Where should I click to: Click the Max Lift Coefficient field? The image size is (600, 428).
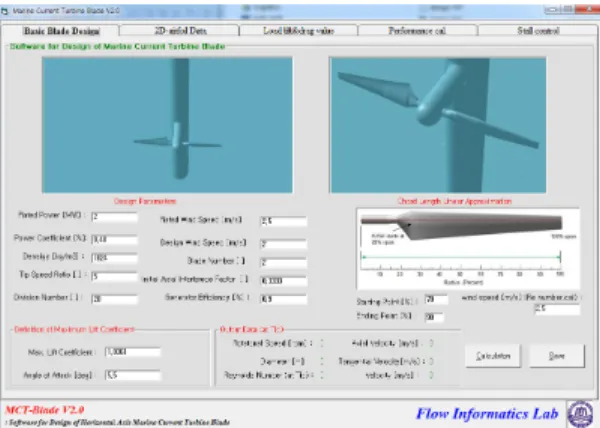133,352
